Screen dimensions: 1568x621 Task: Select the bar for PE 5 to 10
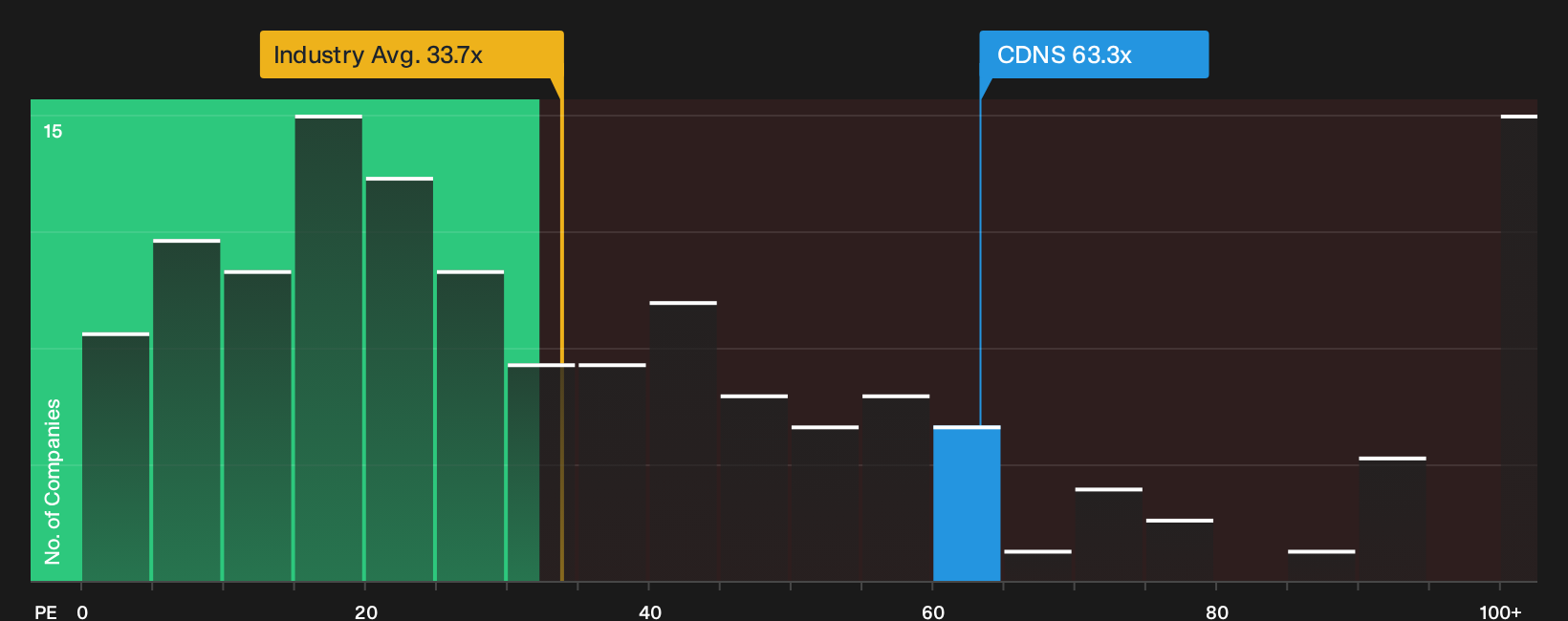(186, 410)
